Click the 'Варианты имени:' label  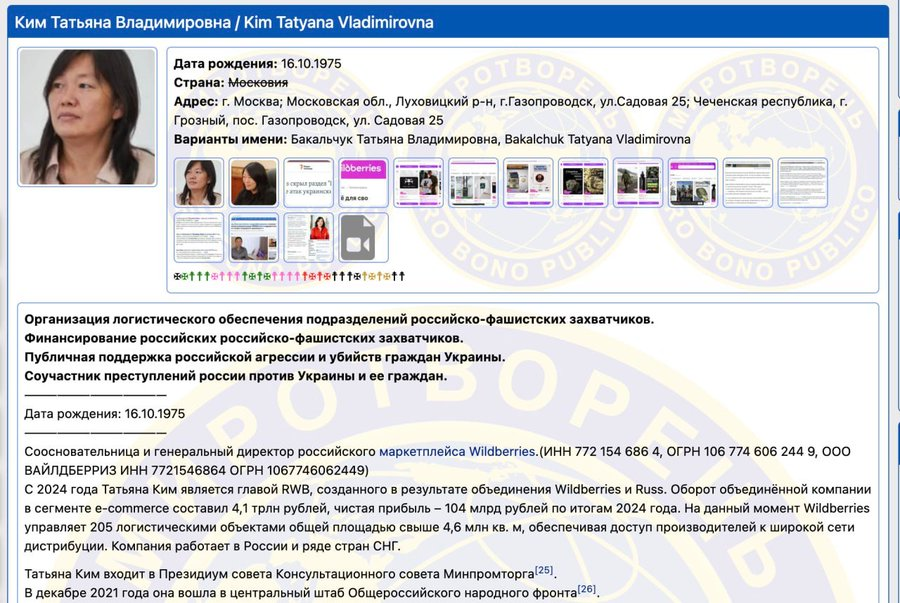(230, 139)
